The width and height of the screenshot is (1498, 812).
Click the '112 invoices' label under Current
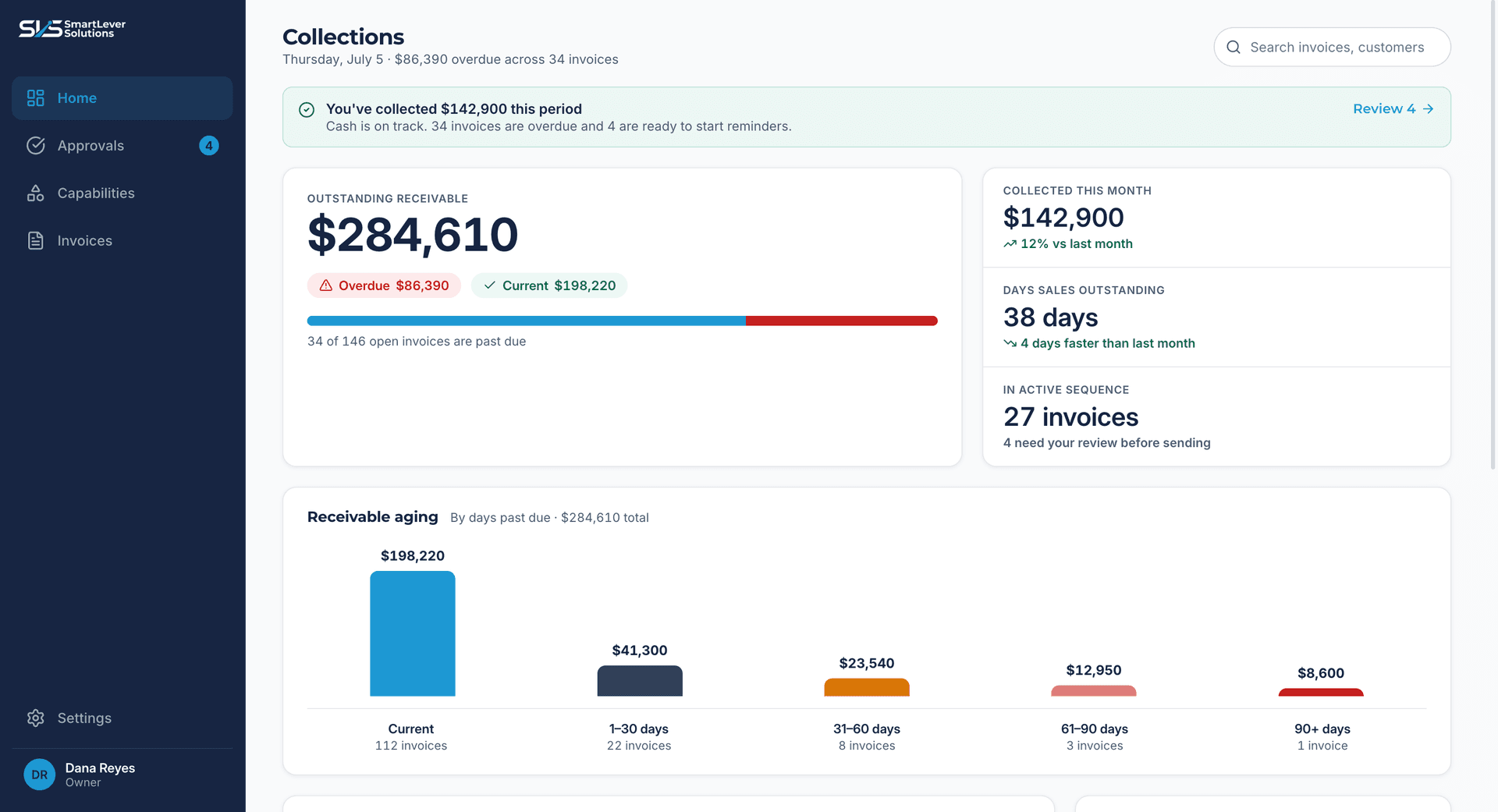411,746
